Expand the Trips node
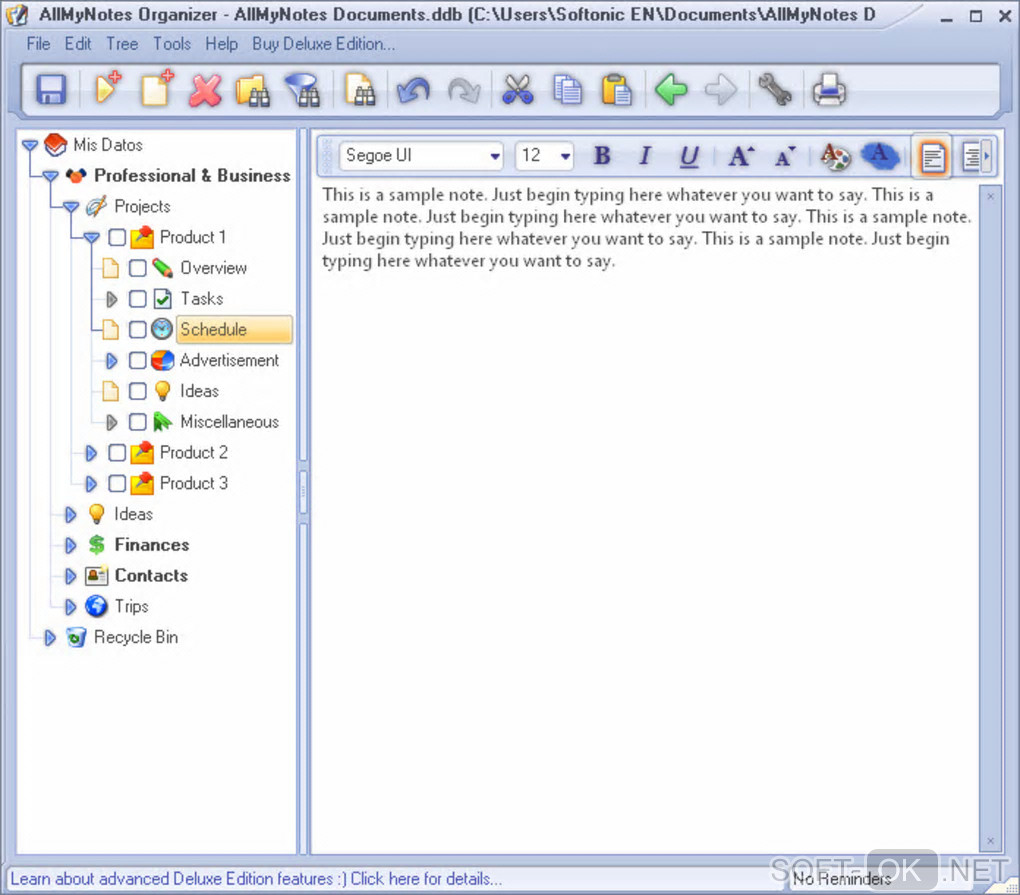Viewport: 1020px width, 895px height. click(70, 607)
